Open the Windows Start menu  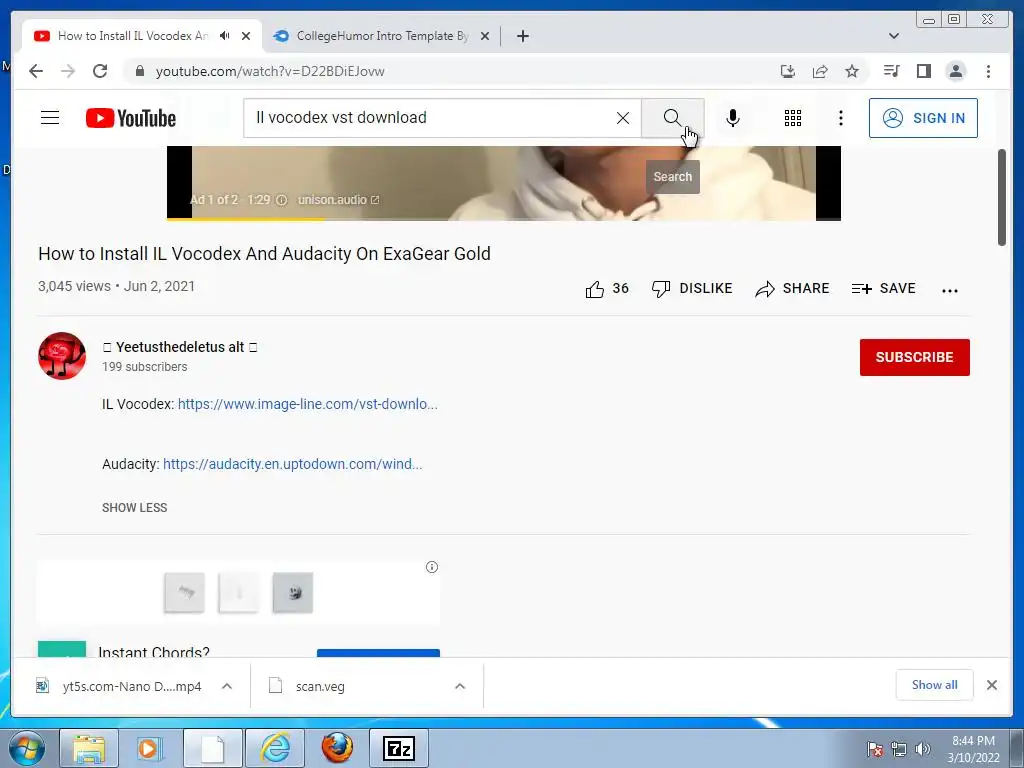point(27,748)
